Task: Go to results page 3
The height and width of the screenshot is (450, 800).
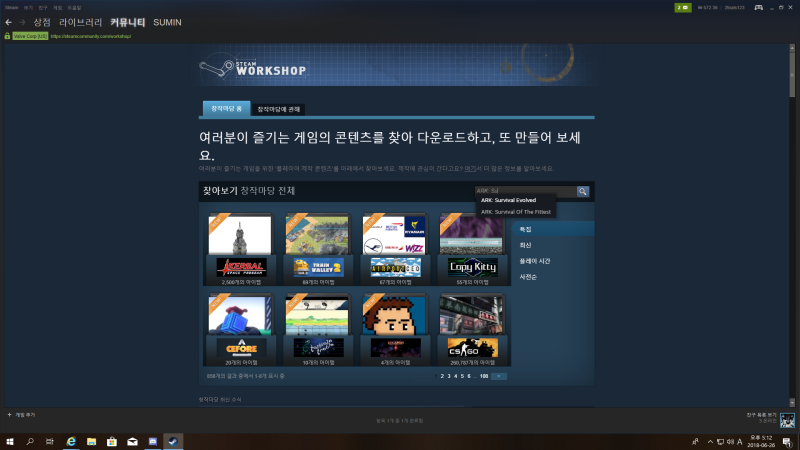Action: (449, 376)
